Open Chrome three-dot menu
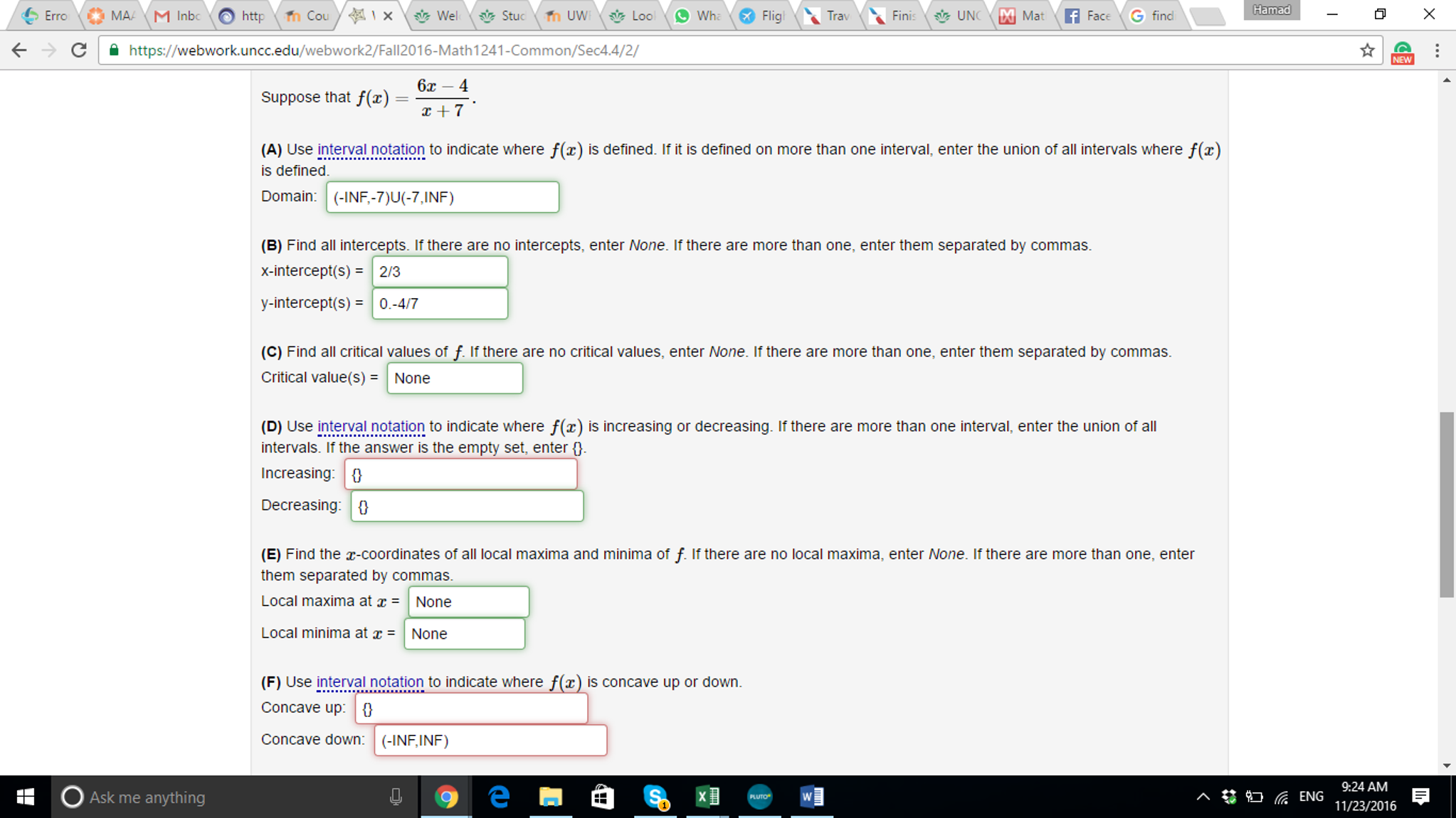 pyautogui.click(x=1437, y=51)
